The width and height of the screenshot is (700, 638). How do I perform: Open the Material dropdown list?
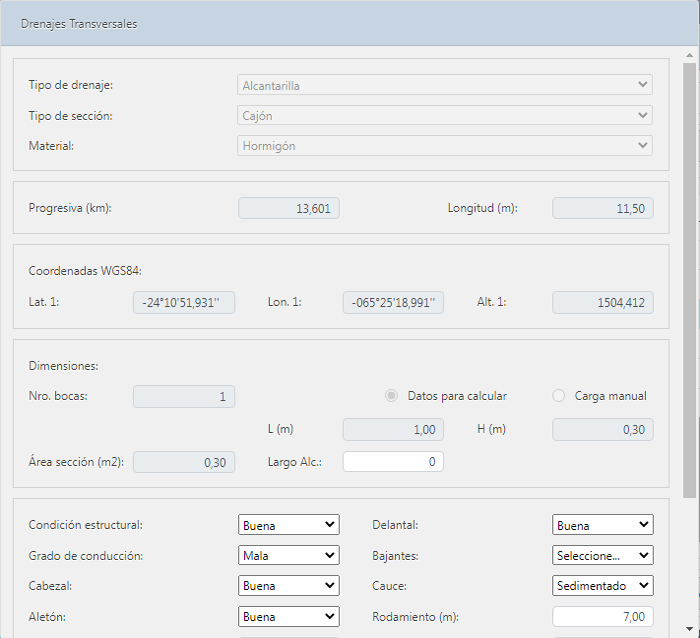pos(445,146)
